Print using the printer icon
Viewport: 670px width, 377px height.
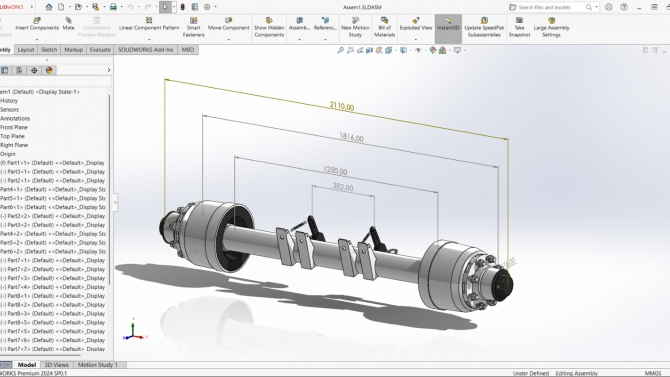113,7
